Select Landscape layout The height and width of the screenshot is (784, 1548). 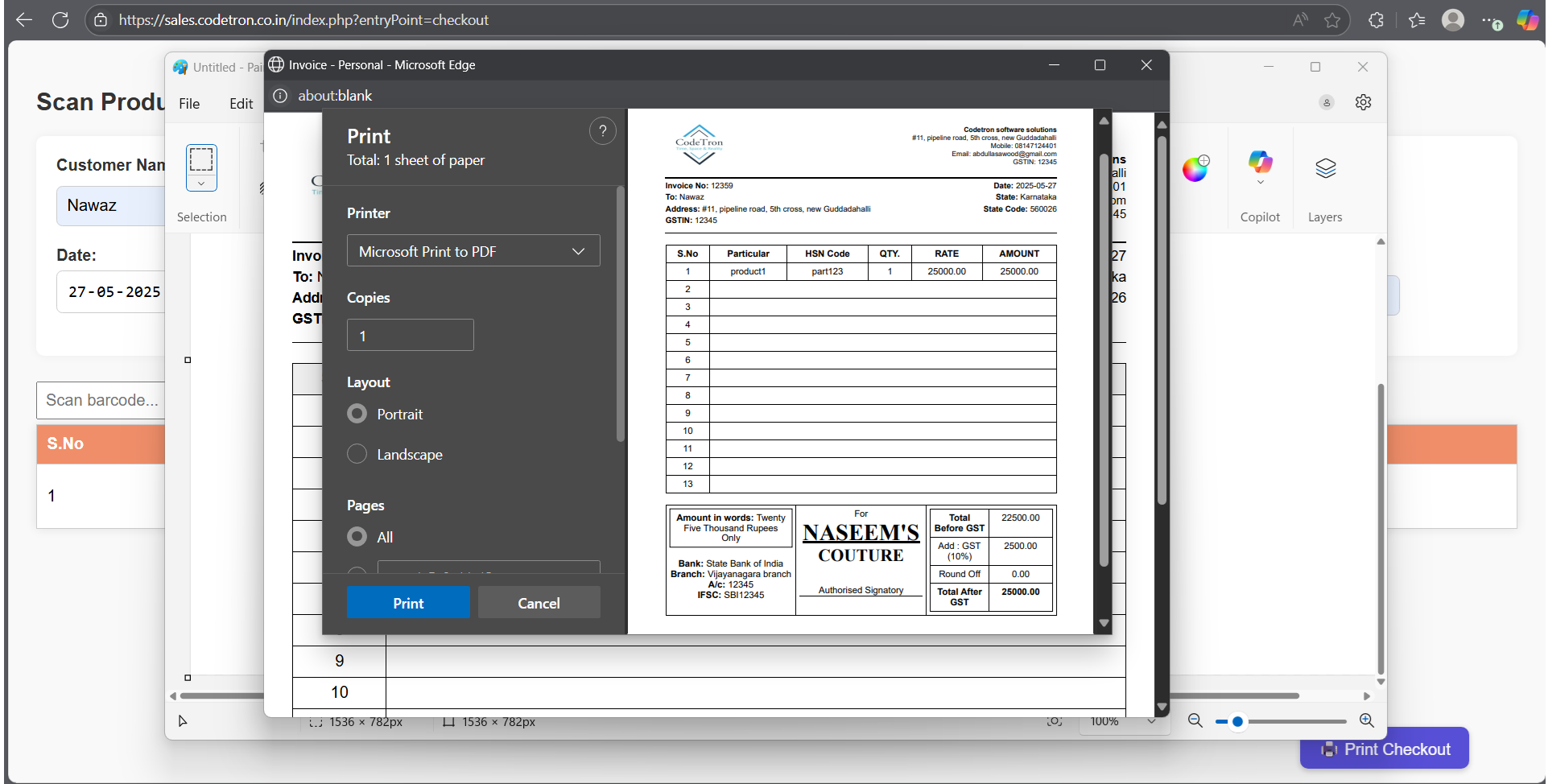(x=357, y=454)
